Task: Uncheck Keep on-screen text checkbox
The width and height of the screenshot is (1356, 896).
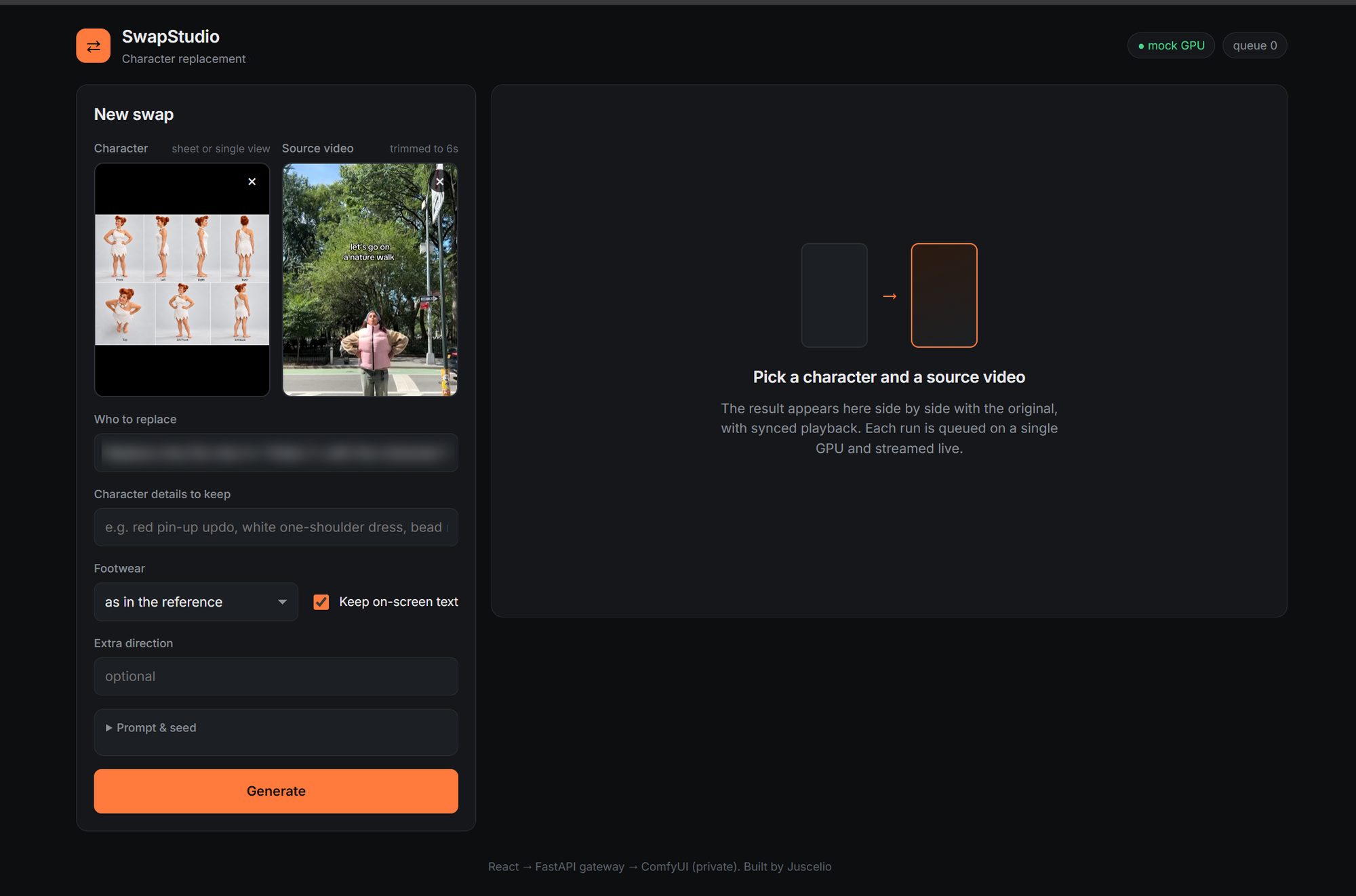Action: 321,602
